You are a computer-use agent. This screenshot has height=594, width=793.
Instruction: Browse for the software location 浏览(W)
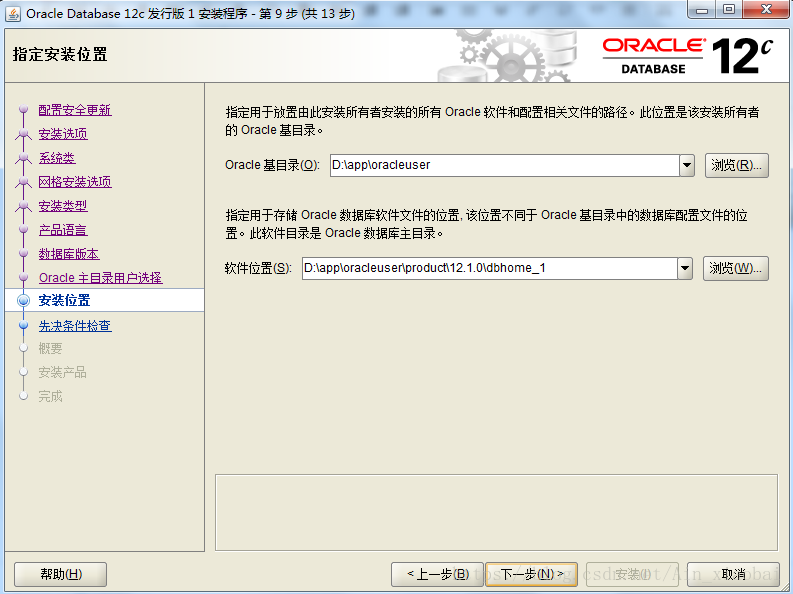pyautogui.click(x=736, y=268)
